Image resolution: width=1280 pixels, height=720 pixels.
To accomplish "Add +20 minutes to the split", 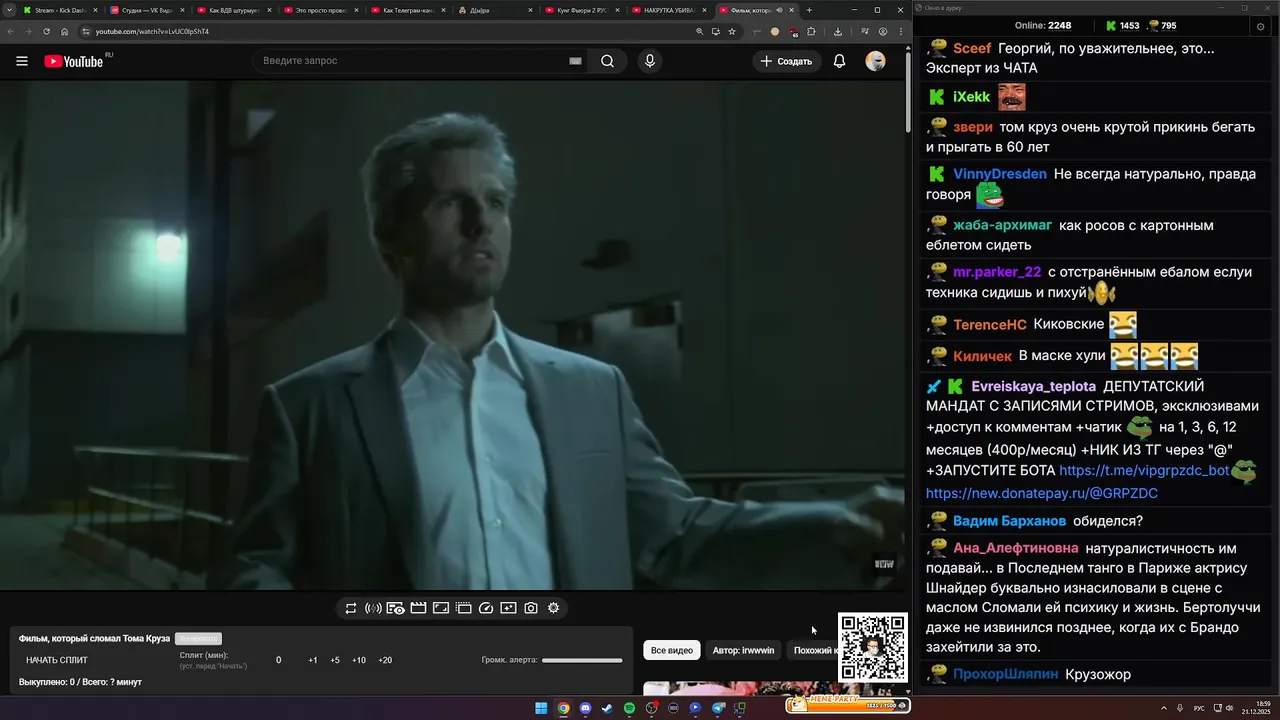I will click(385, 660).
